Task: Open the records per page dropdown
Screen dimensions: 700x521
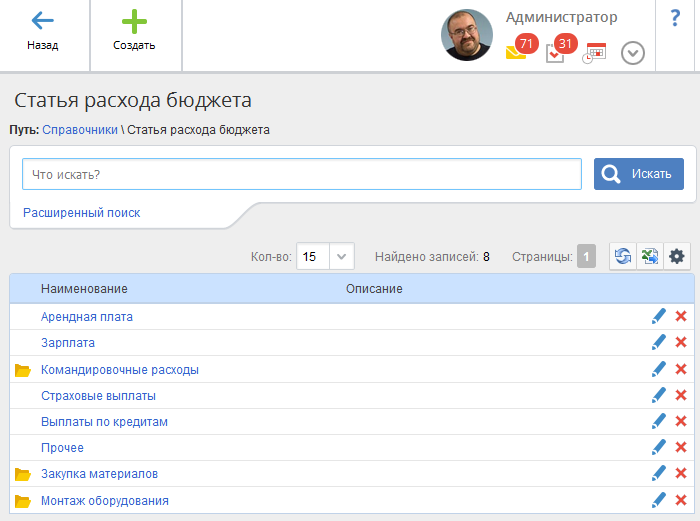Action: coord(342,257)
